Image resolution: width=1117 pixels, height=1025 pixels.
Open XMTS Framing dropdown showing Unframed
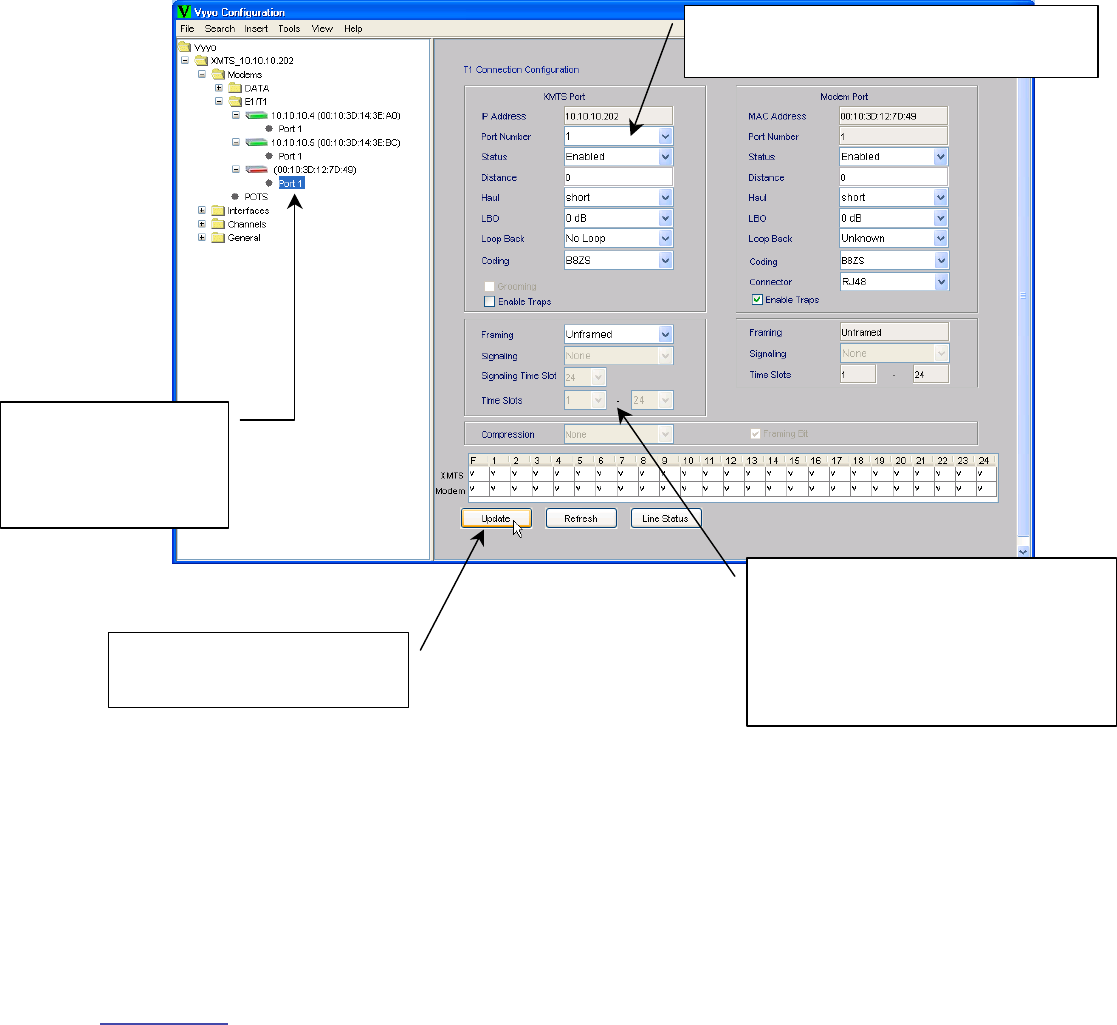tap(665, 334)
